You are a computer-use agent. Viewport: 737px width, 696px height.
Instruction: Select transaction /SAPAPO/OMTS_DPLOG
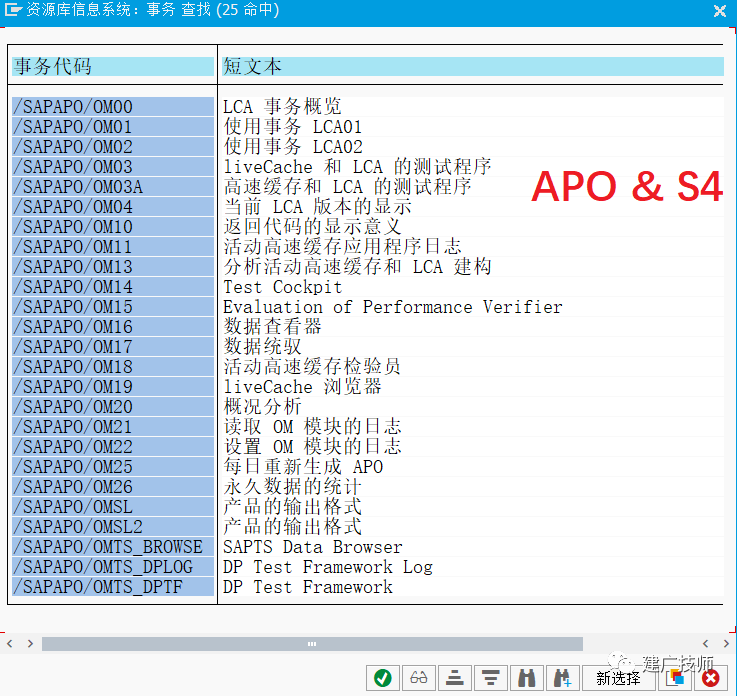[x=113, y=567]
